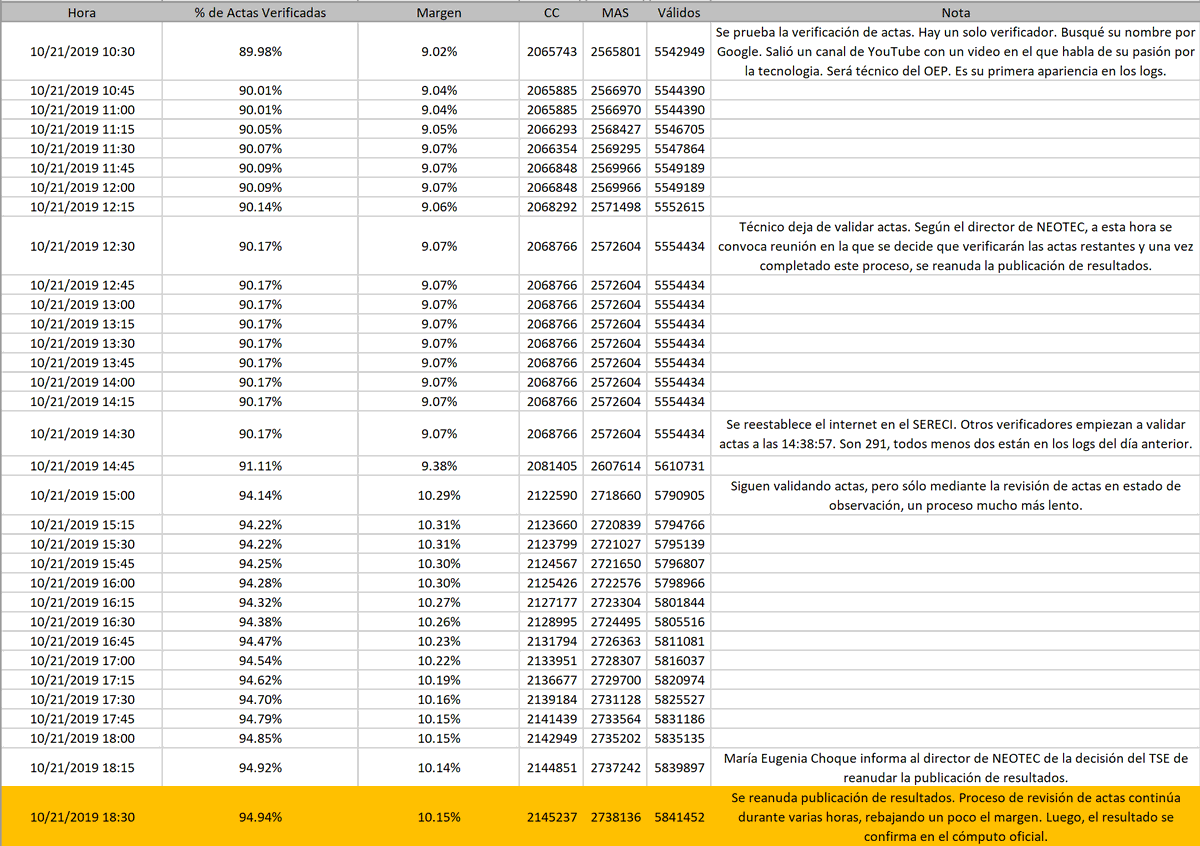The height and width of the screenshot is (846, 1200).
Task: Click the CC value '2081405'
Action: click(x=551, y=466)
